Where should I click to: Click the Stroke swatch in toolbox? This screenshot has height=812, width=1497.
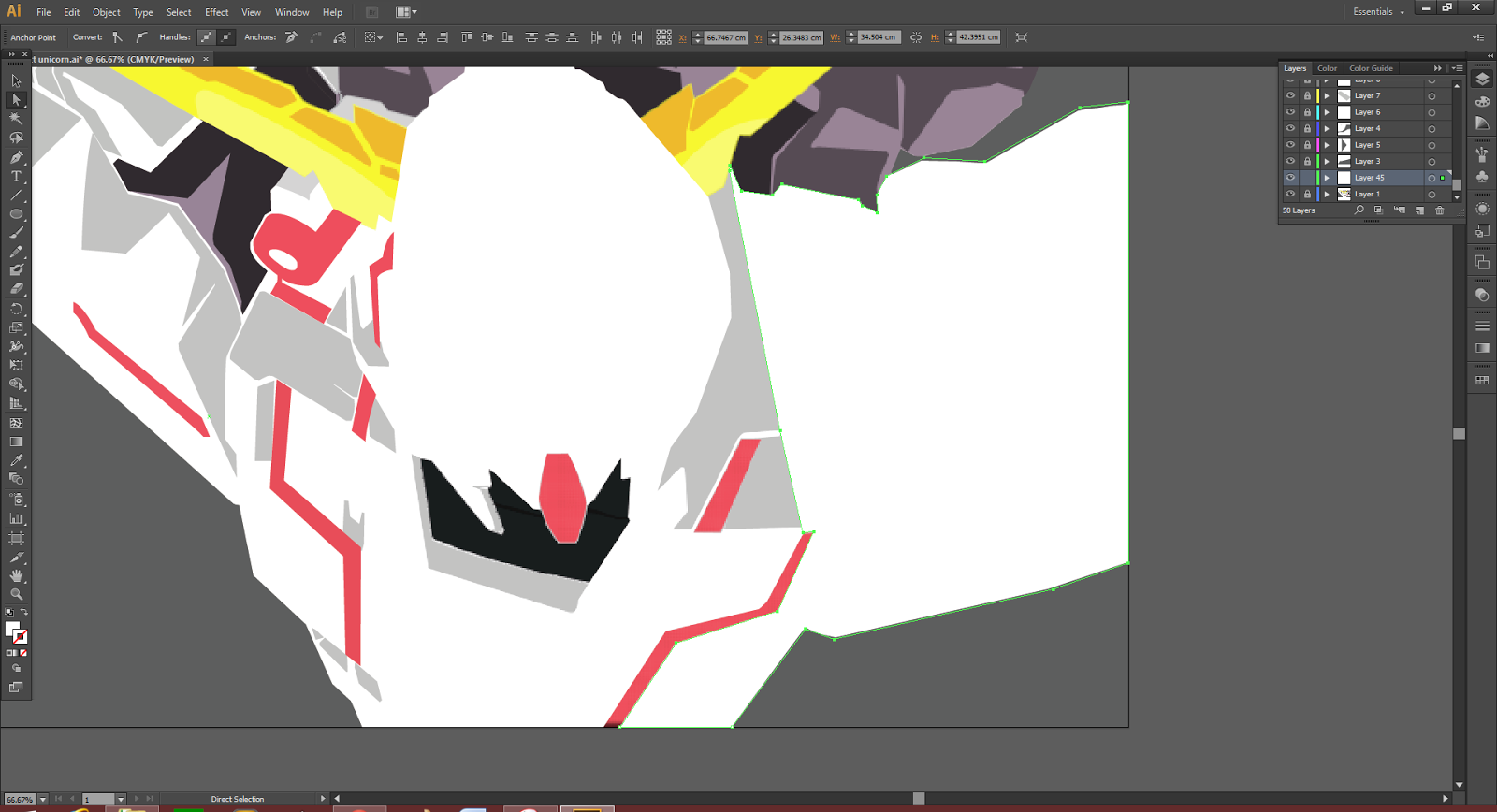pyautogui.click(x=20, y=637)
